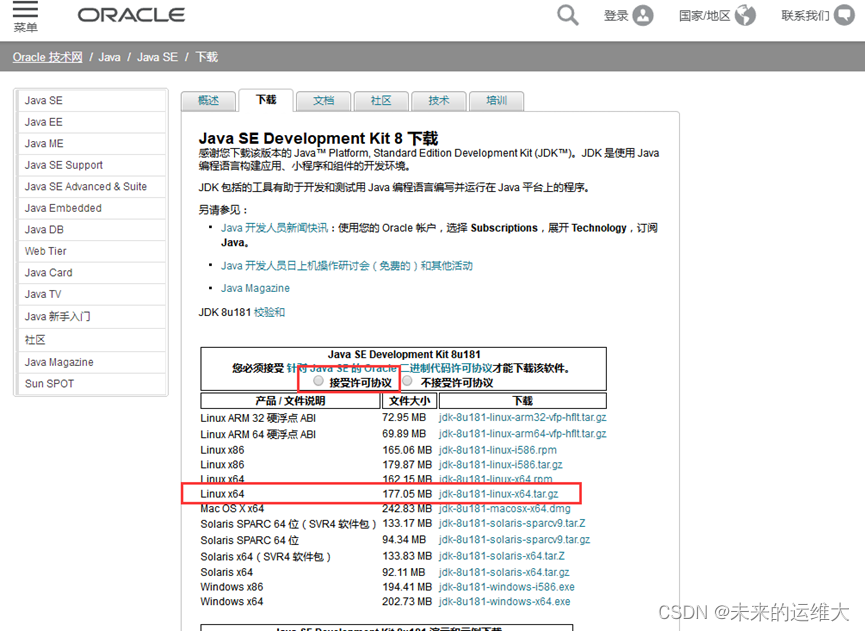Click the Mac OS X x64 product label
This screenshot has height=631, width=865.
coord(232,509)
